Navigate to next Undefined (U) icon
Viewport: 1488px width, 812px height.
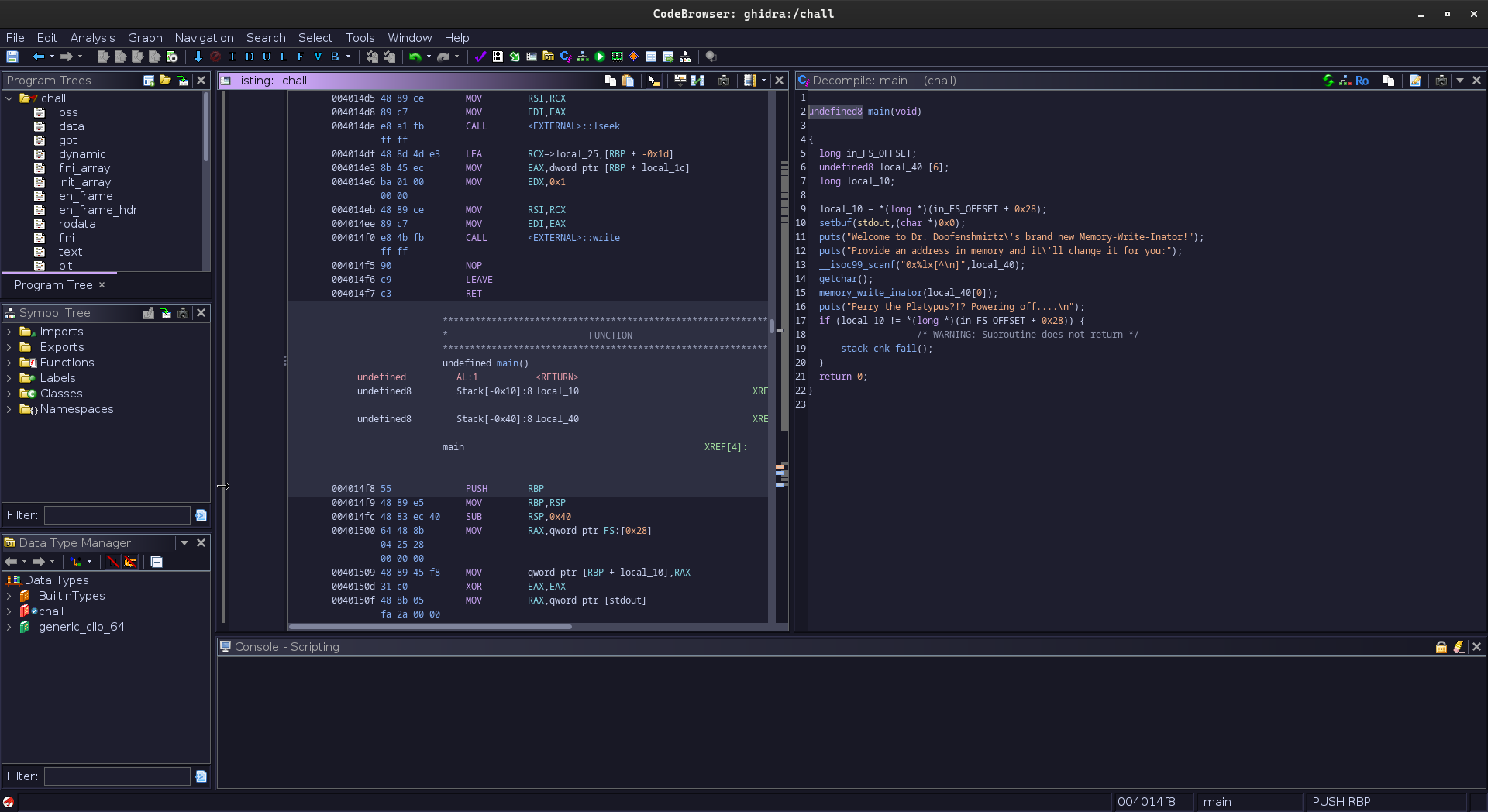(x=267, y=57)
